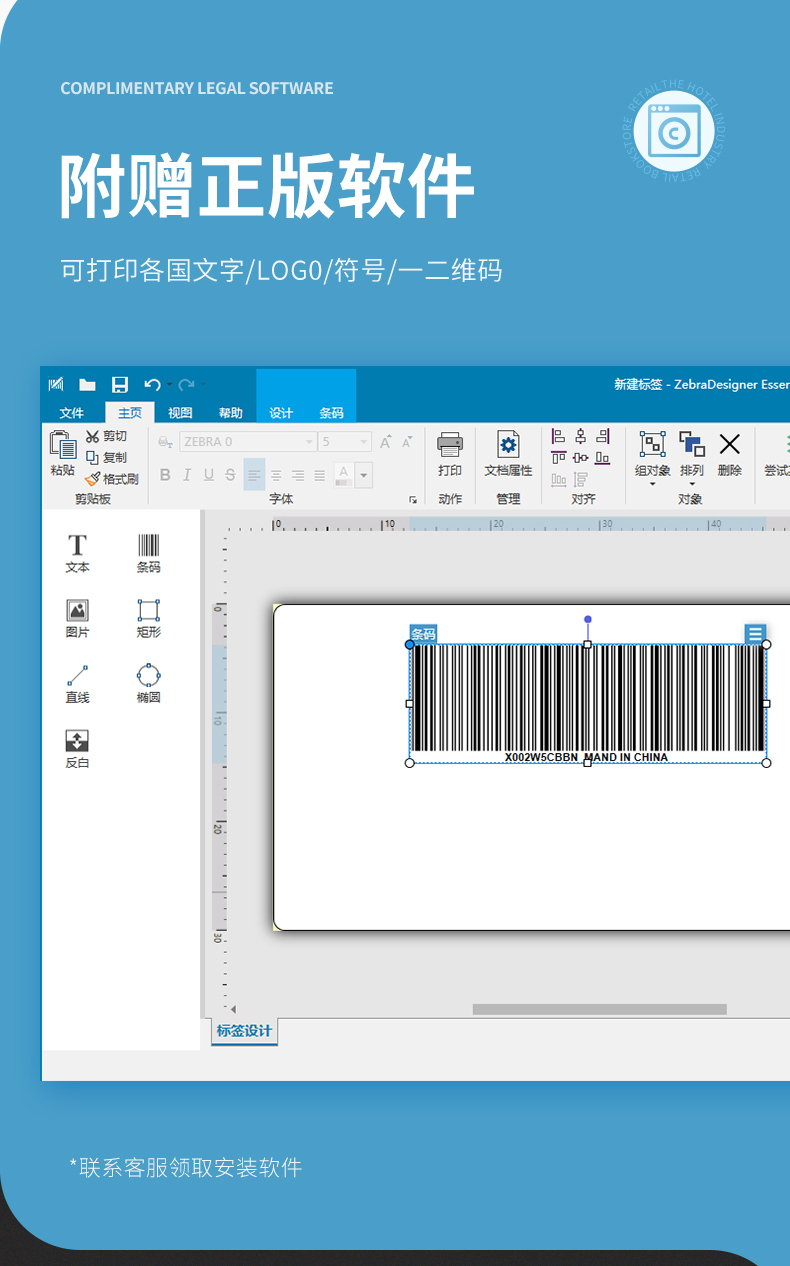Click the horizontal scrollbar thumb
The image size is (790, 1266).
pyautogui.click(x=600, y=1009)
